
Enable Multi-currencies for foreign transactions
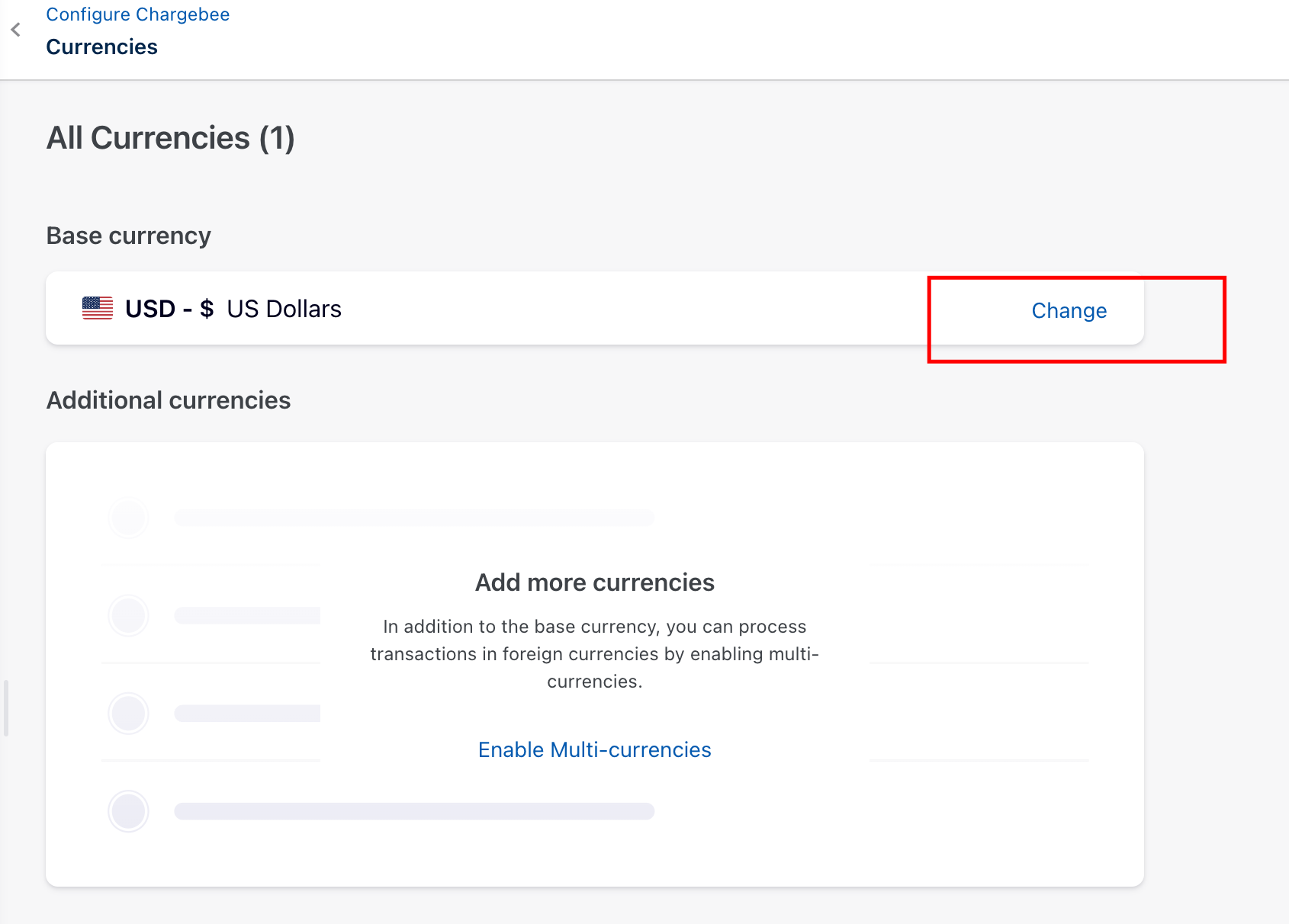coord(594,749)
